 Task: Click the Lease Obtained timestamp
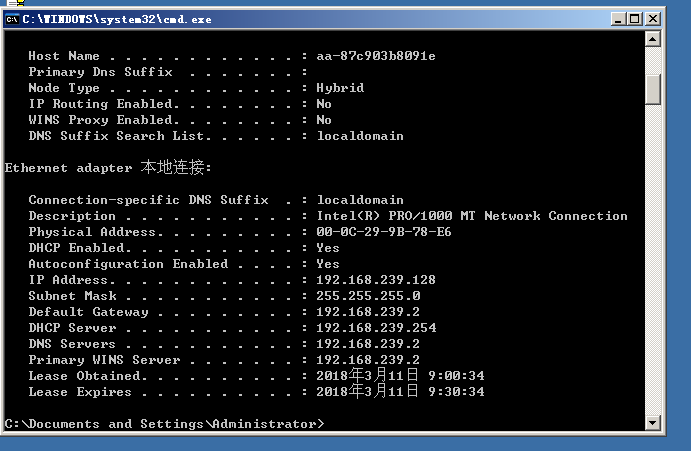(x=400, y=376)
